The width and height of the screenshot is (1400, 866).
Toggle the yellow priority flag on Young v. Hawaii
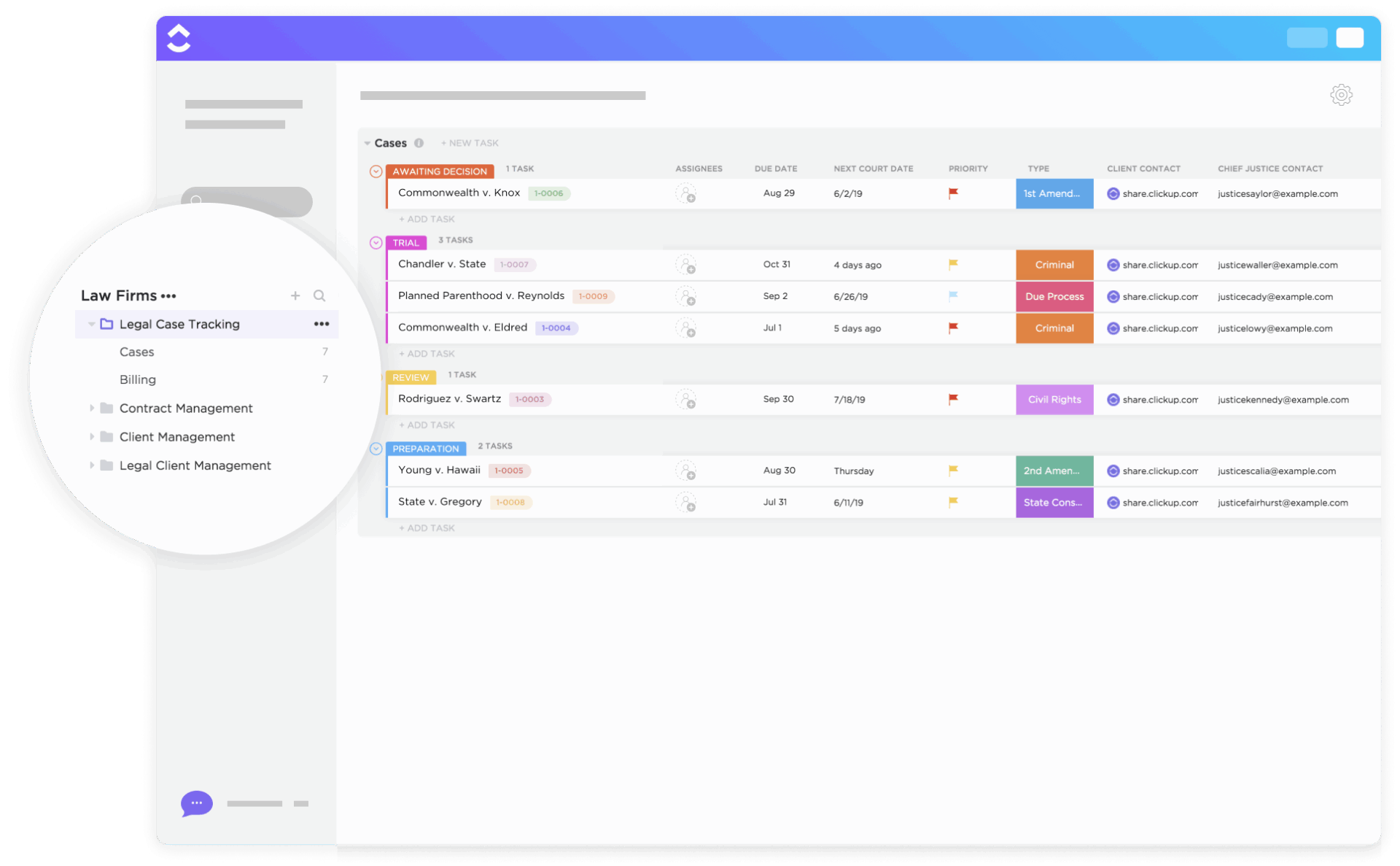pyautogui.click(x=952, y=471)
